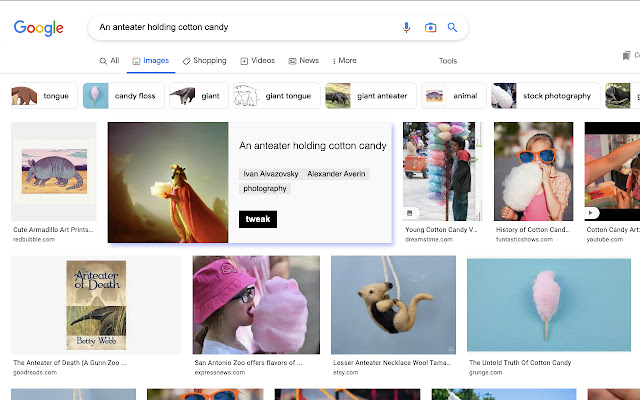This screenshot has width=640, height=400.
Task: Expand the More menu
Action: click(x=344, y=61)
